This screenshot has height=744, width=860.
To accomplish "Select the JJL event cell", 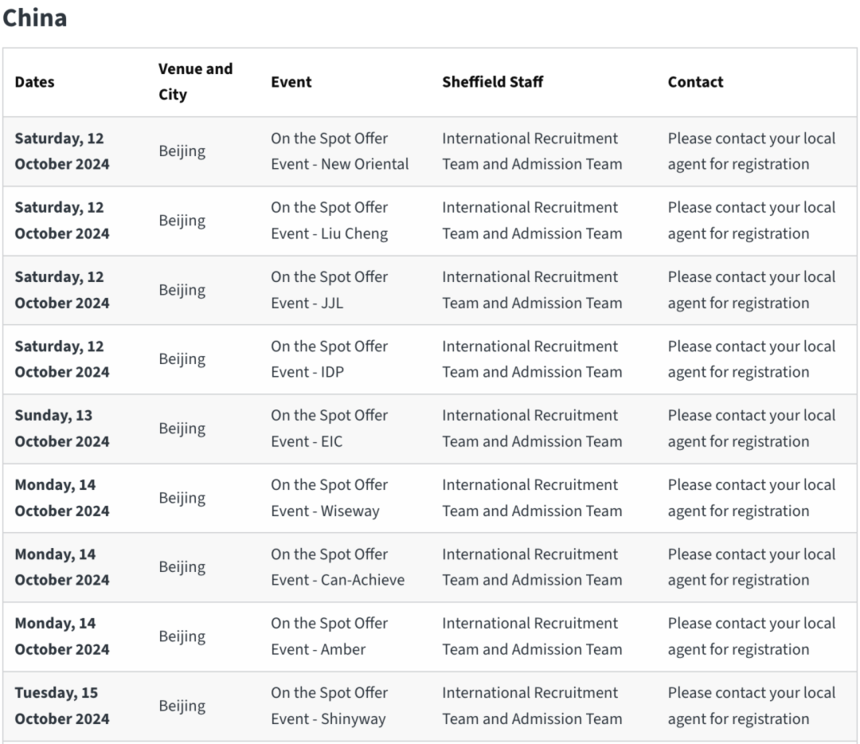I will coord(329,290).
